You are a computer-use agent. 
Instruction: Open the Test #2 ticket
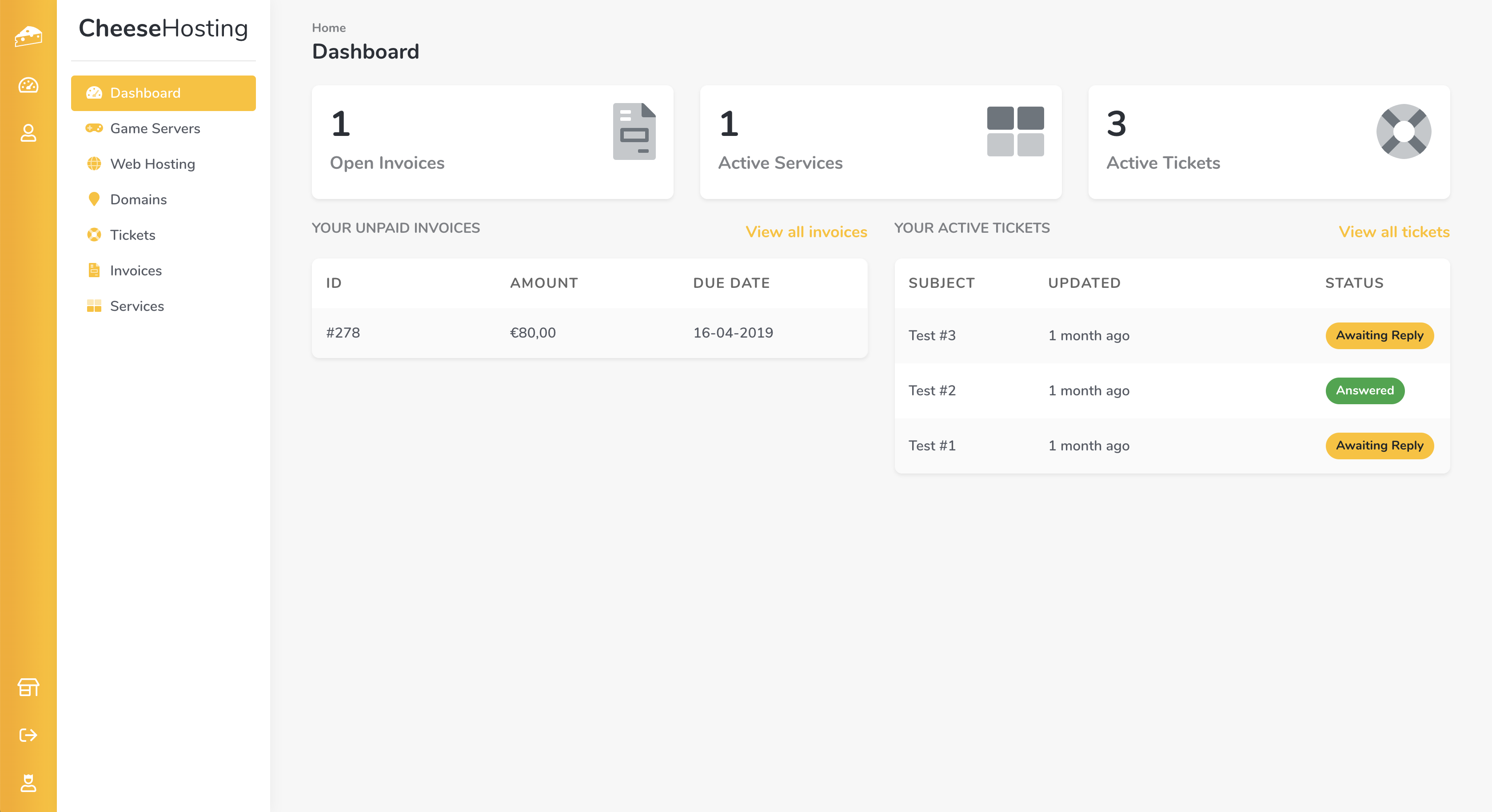pyautogui.click(x=931, y=390)
